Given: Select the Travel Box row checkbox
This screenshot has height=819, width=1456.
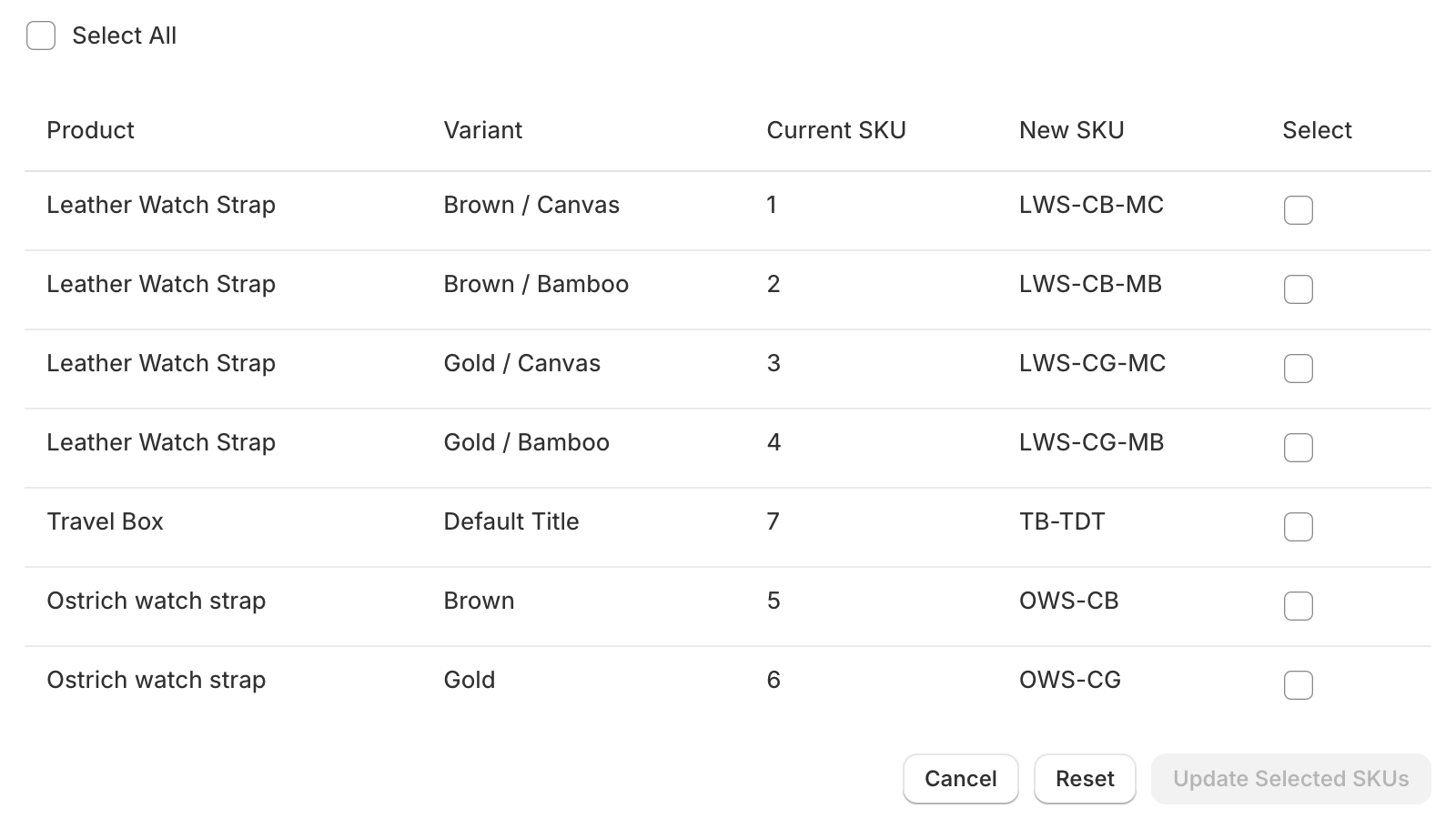Looking at the screenshot, I should [x=1298, y=527].
